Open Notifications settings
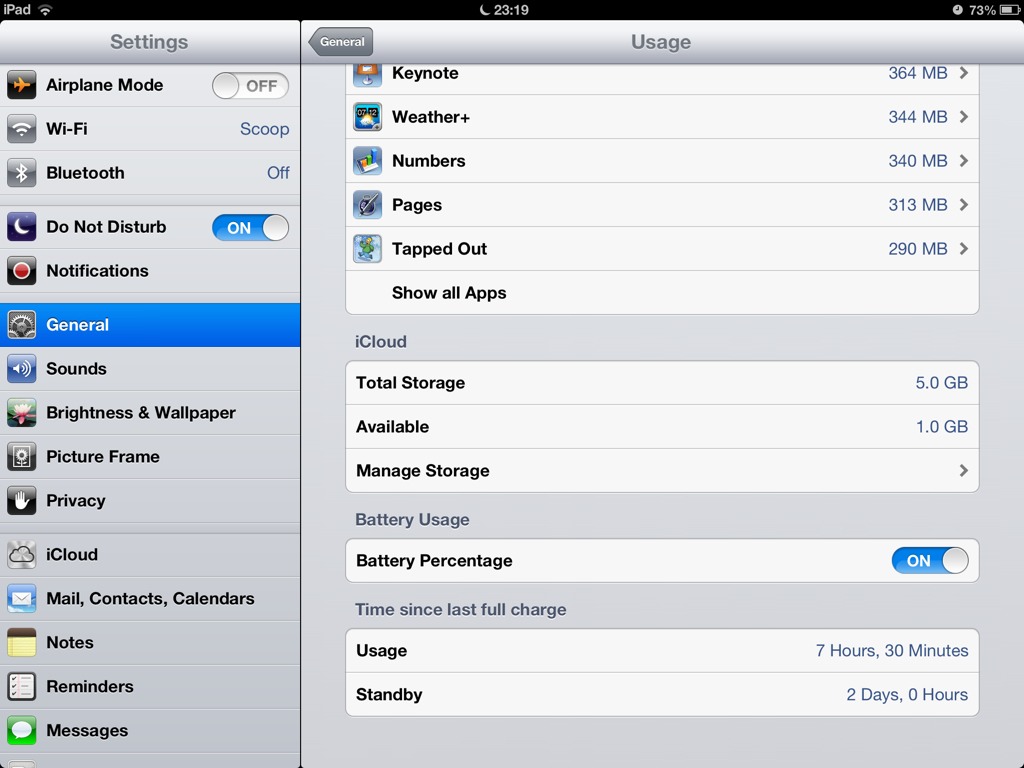The width and height of the screenshot is (1024, 768). click(x=150, y=270)
